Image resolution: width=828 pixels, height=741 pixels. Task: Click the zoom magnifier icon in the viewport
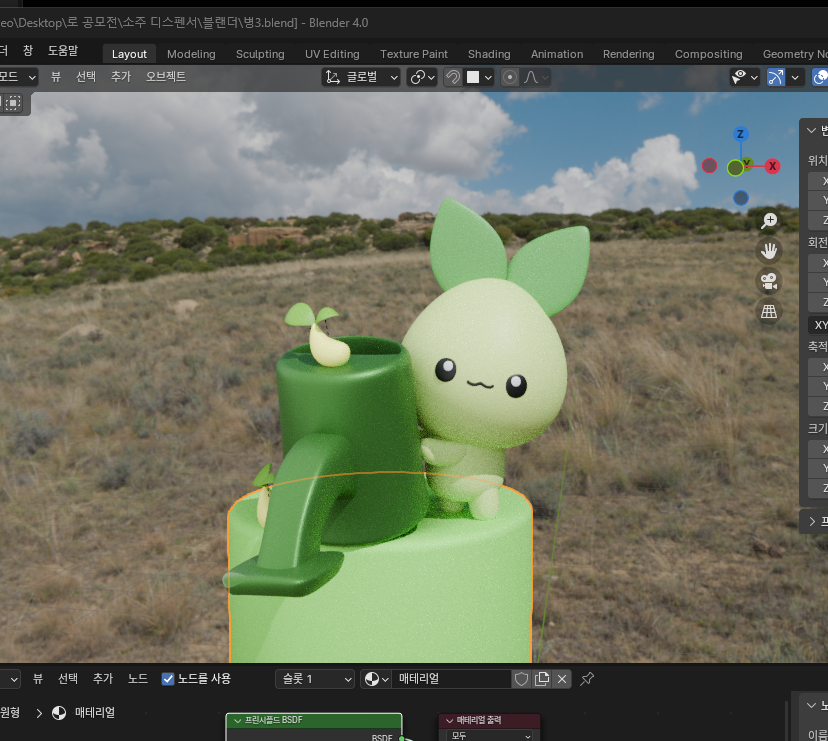pyautogui.click(x=769, y=220)
